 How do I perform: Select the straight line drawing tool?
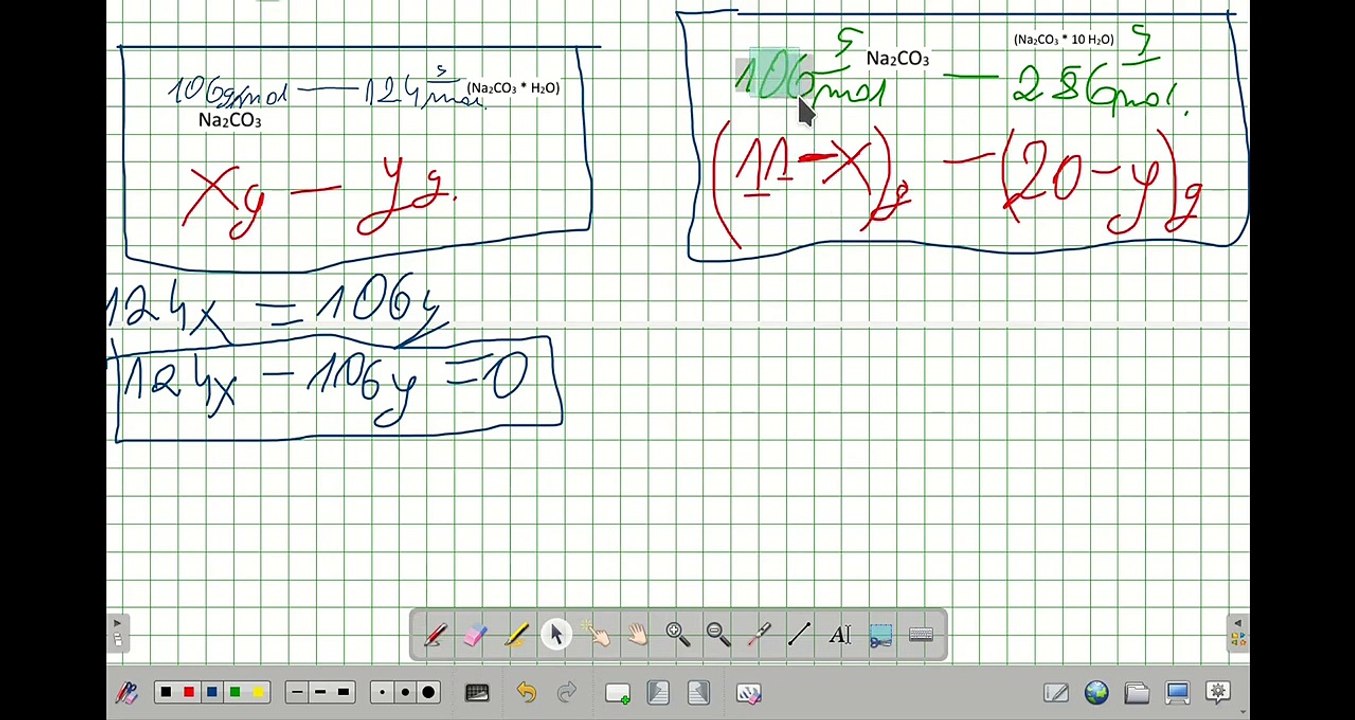[x=799, y=635]
